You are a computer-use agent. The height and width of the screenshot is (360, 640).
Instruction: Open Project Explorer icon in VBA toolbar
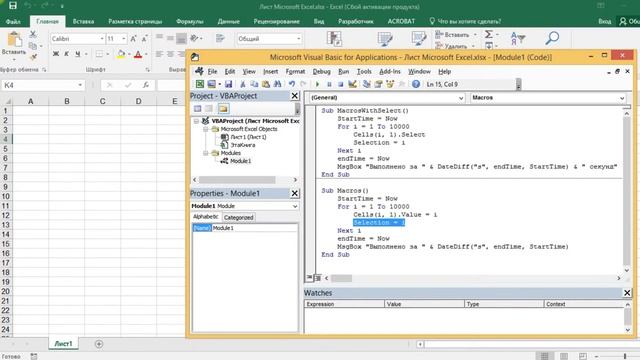367,84
